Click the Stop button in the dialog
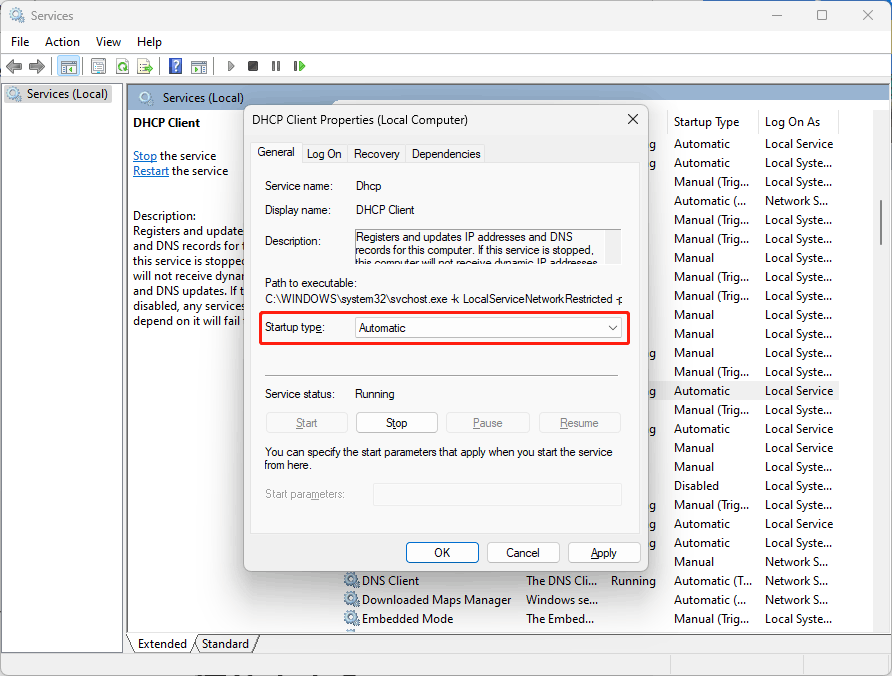This screenshot has width=892, height=676. (397, 423)
